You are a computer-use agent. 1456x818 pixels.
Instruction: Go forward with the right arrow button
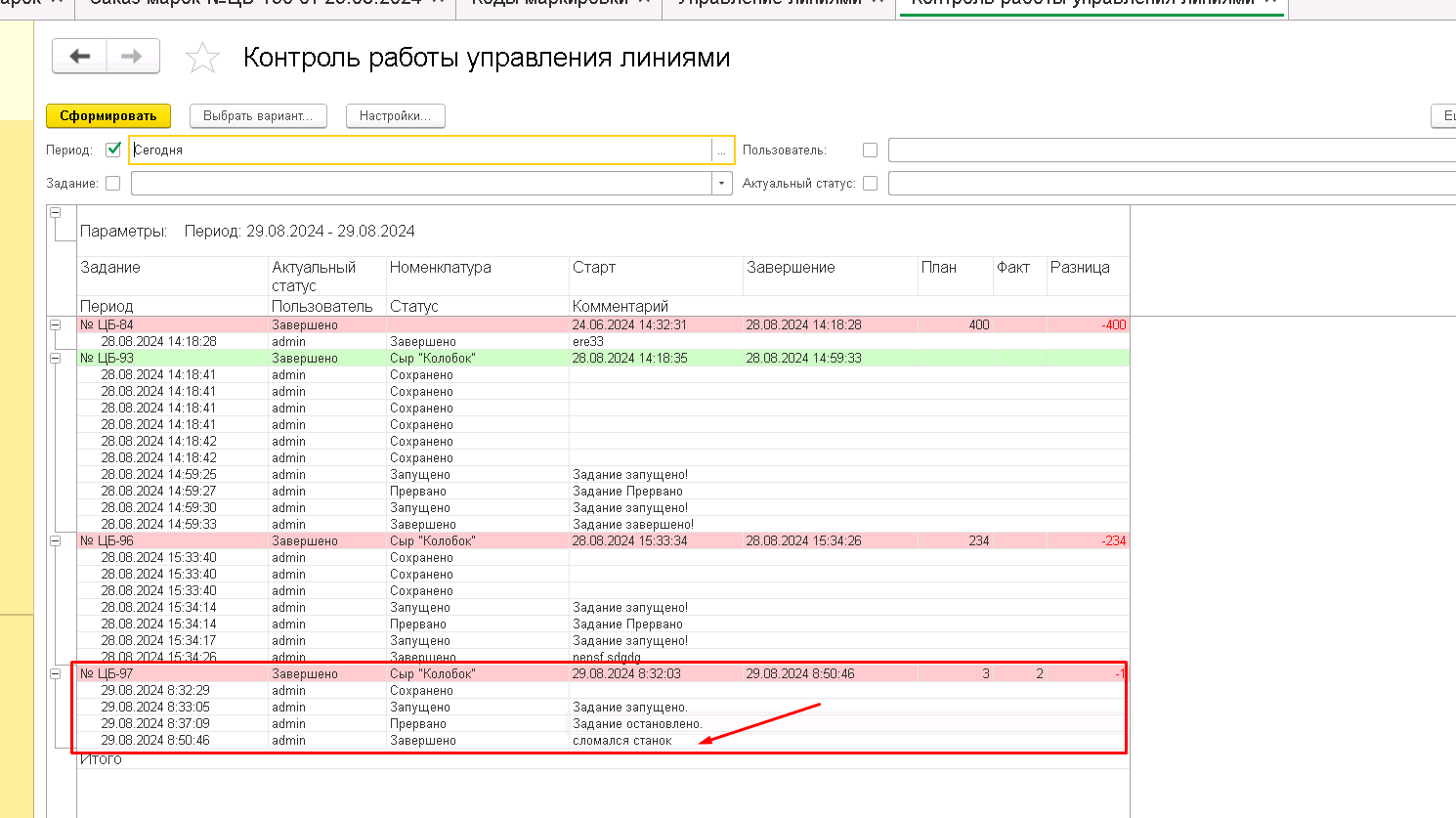[x=132, y=57]
